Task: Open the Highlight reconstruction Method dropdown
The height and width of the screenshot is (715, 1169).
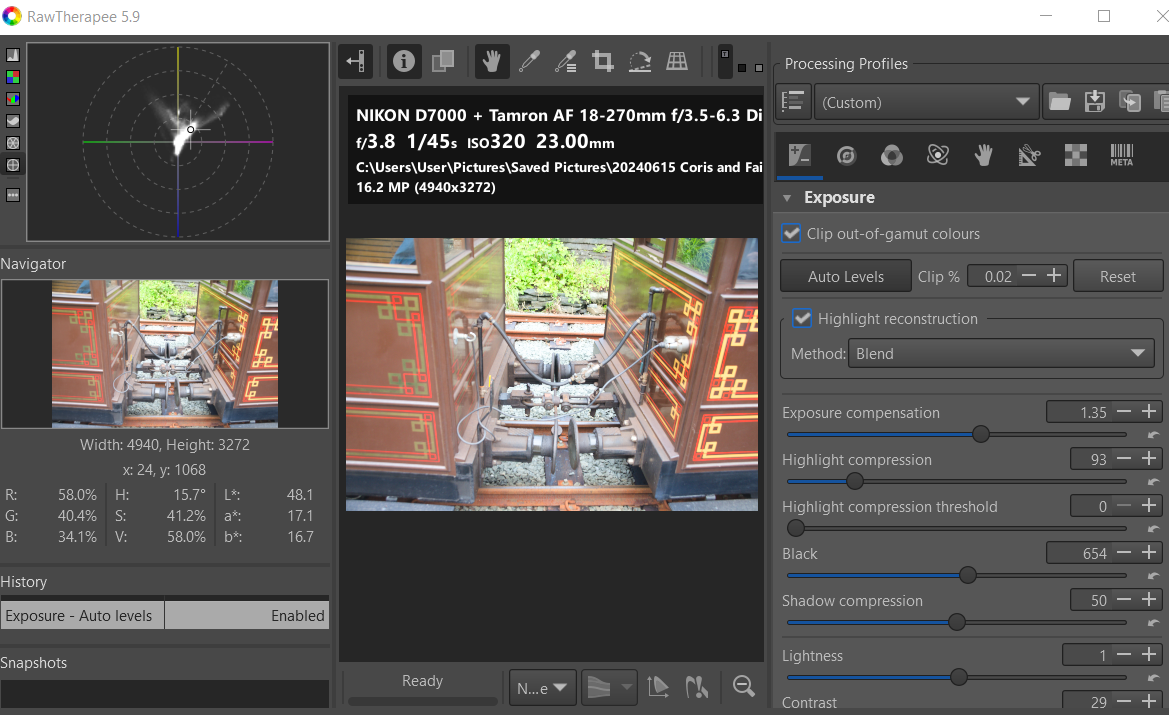Action: (1000, 353)
